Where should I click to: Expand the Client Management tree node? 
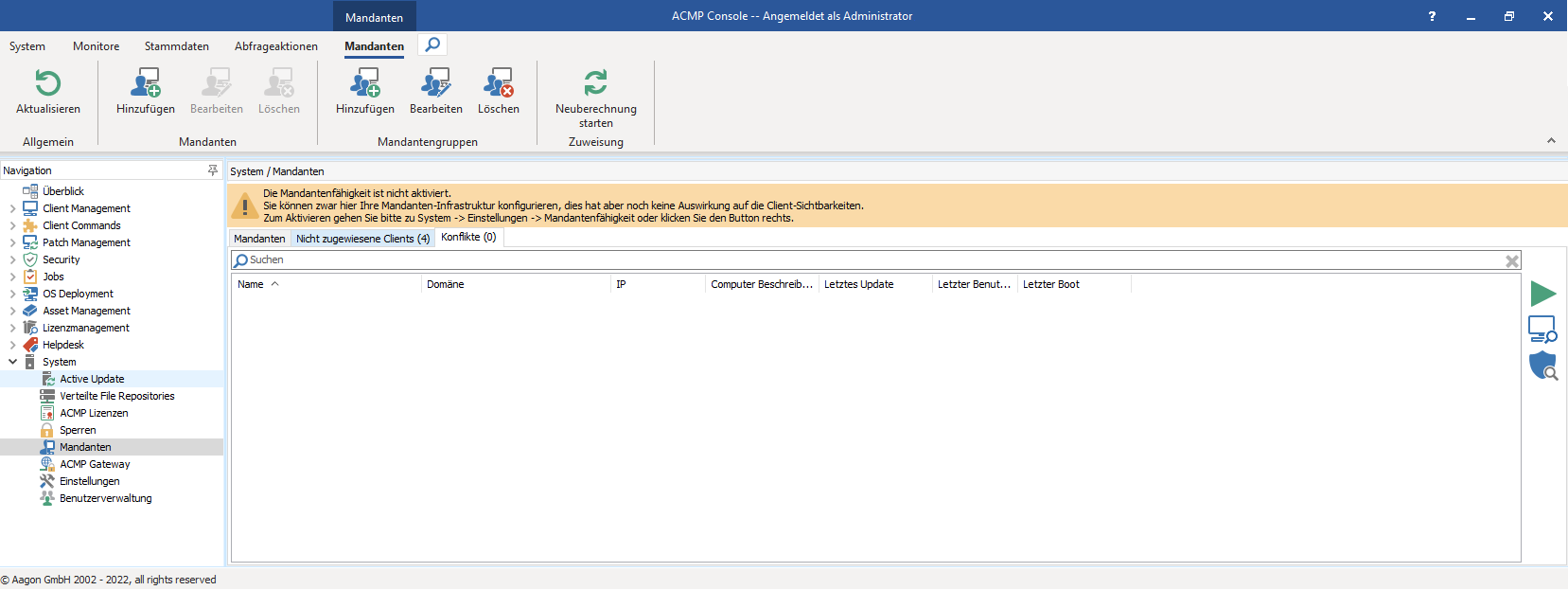tap(12, 208)
